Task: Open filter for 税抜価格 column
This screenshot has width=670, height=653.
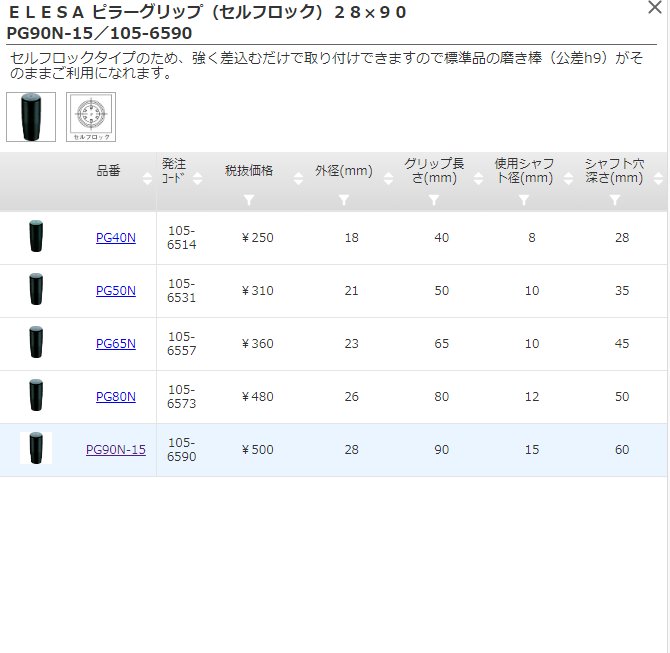Action: [x=249, y=200]
